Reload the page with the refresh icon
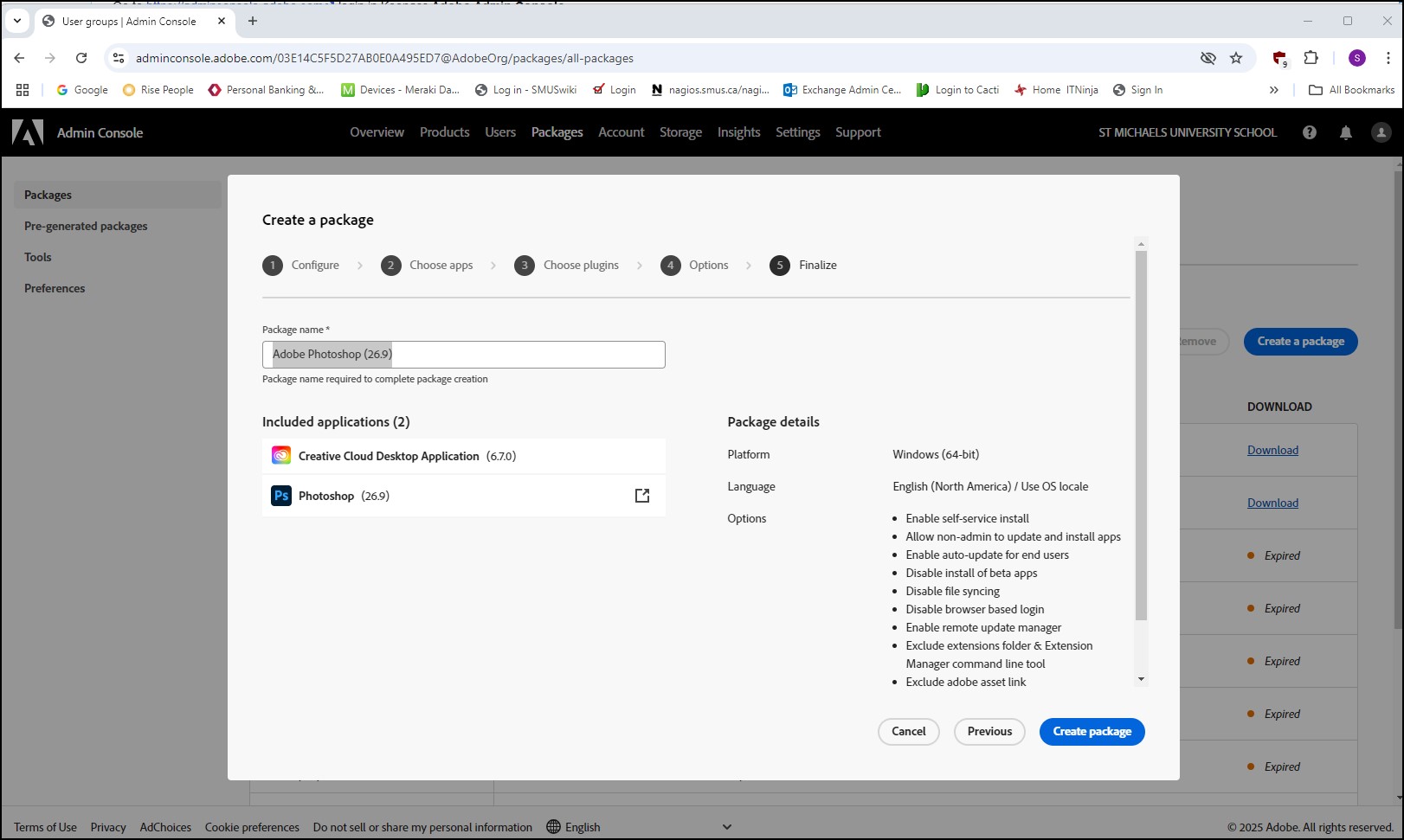This screenshot has height=840, width=1404. (x=81, y=58)
